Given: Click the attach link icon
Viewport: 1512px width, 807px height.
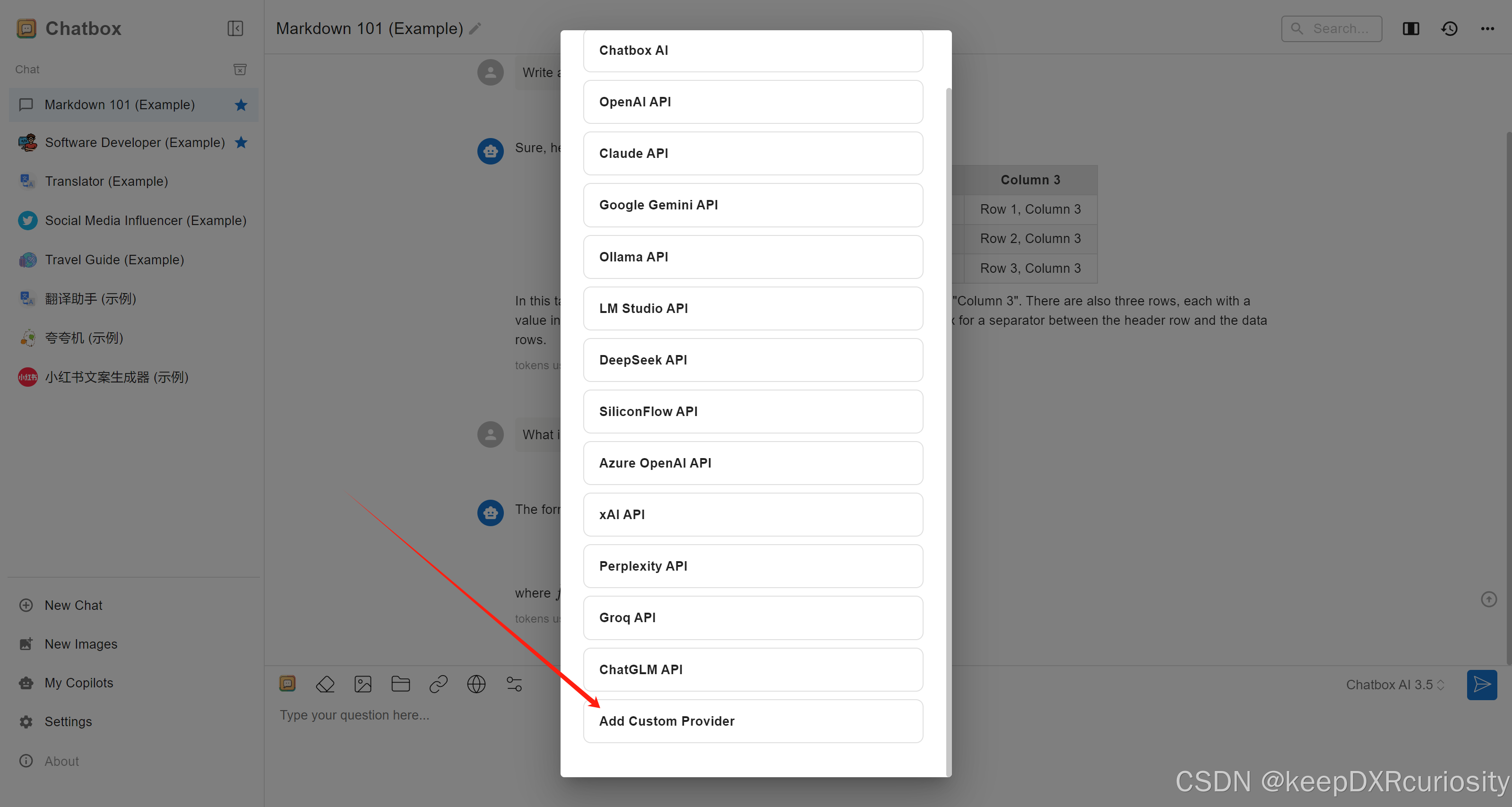Looking at the screenshot, I should [x=439, y=684].
